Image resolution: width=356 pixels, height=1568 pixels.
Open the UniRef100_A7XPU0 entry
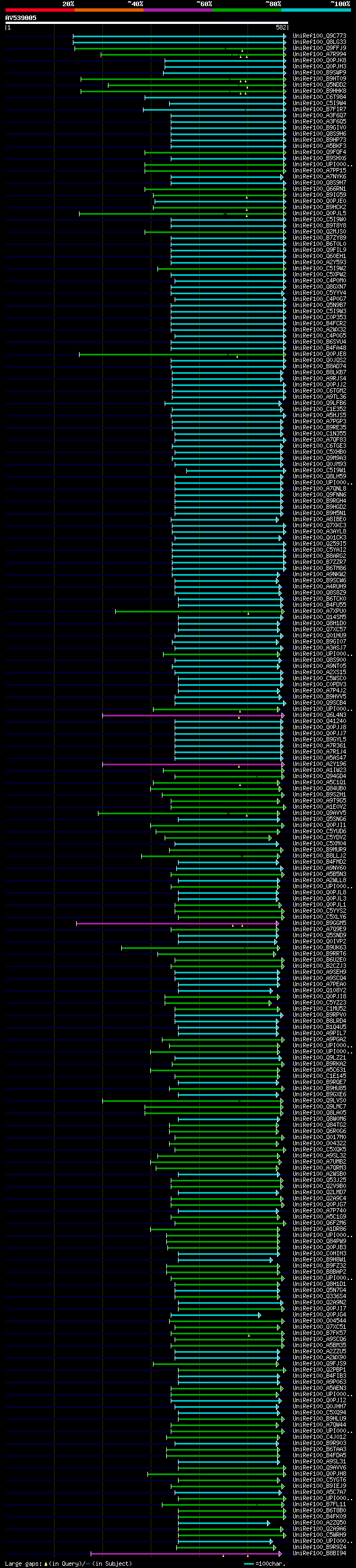point(319,611)
